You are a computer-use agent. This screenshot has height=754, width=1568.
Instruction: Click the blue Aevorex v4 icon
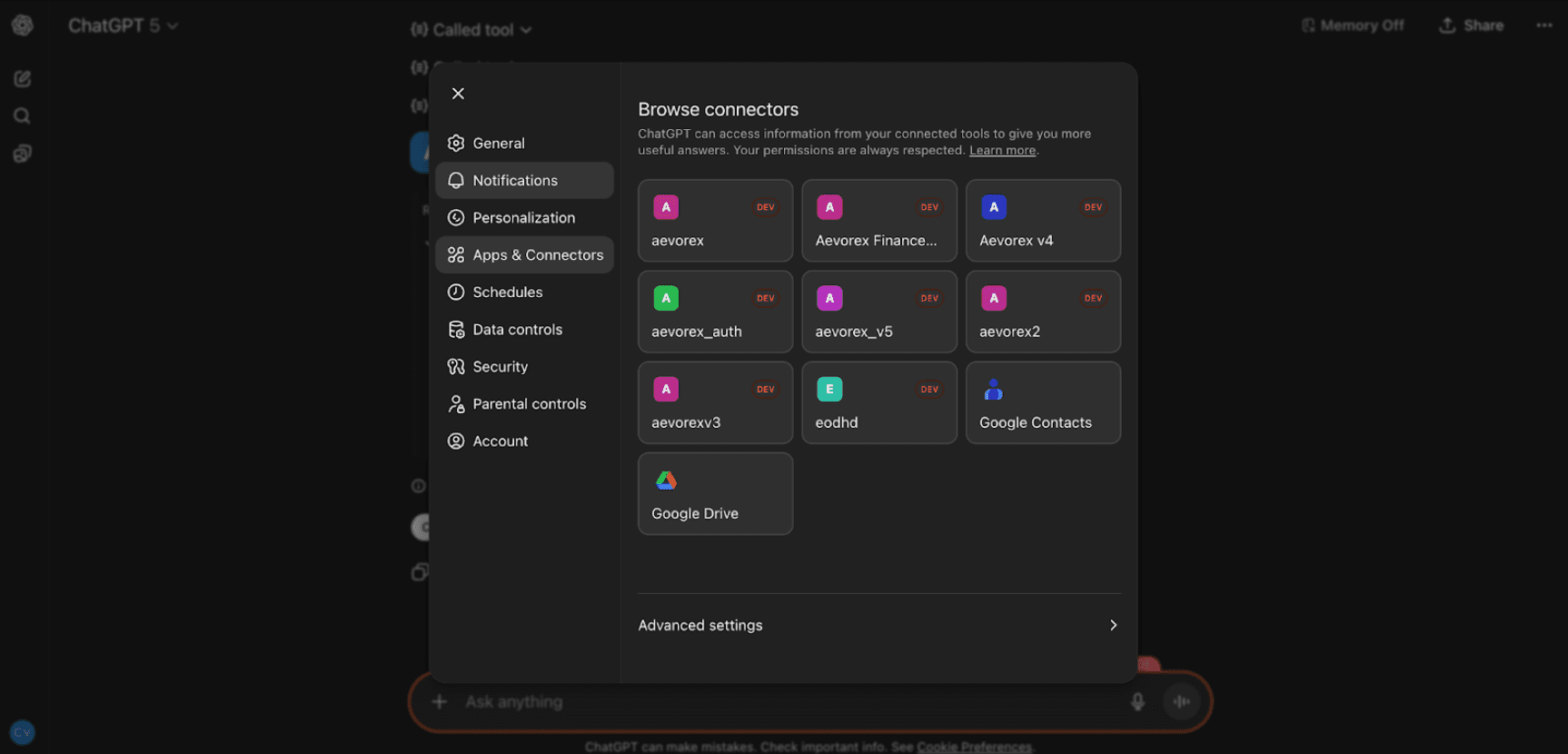point(994,207)
